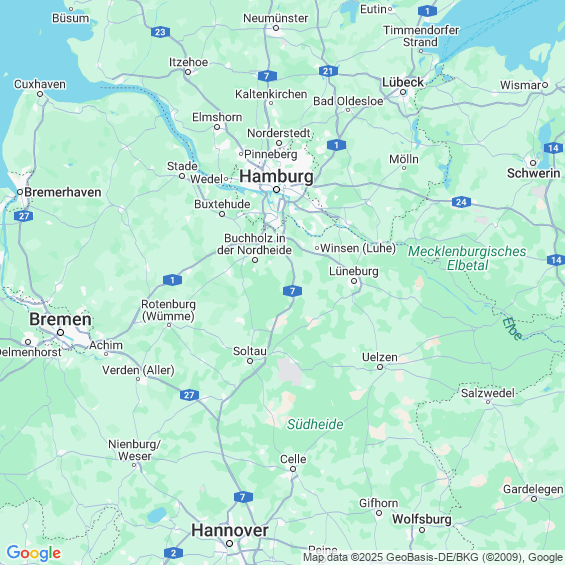
Task: Click the Hannover city label
Action: tap(230, 530)
